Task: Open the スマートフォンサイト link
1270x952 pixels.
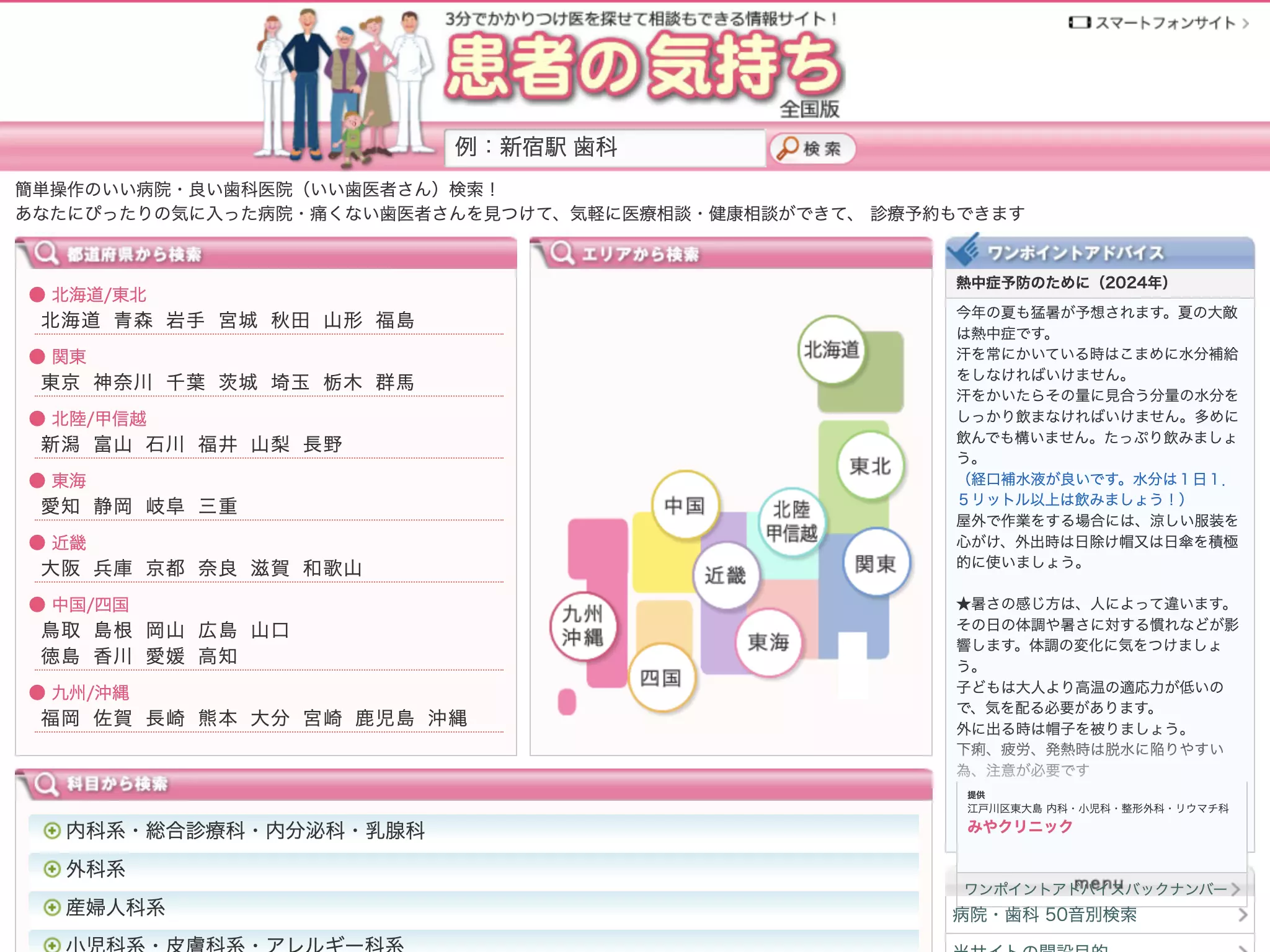Action: (1158, 23)
